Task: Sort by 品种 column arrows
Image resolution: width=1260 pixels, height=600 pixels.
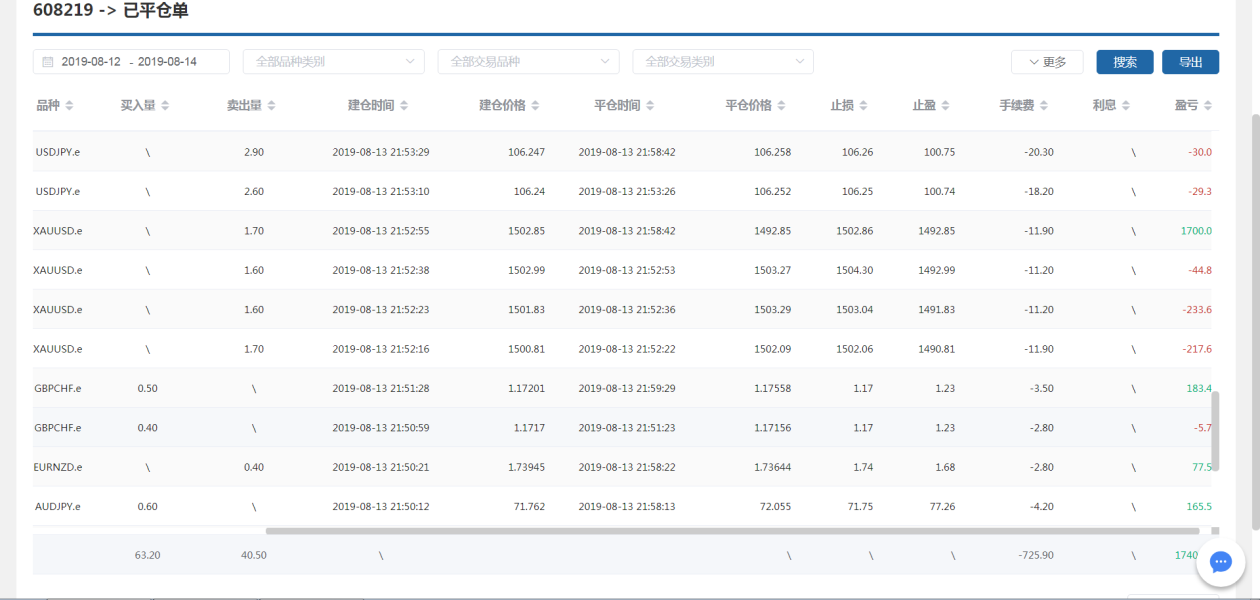Action: click(69, 106)
